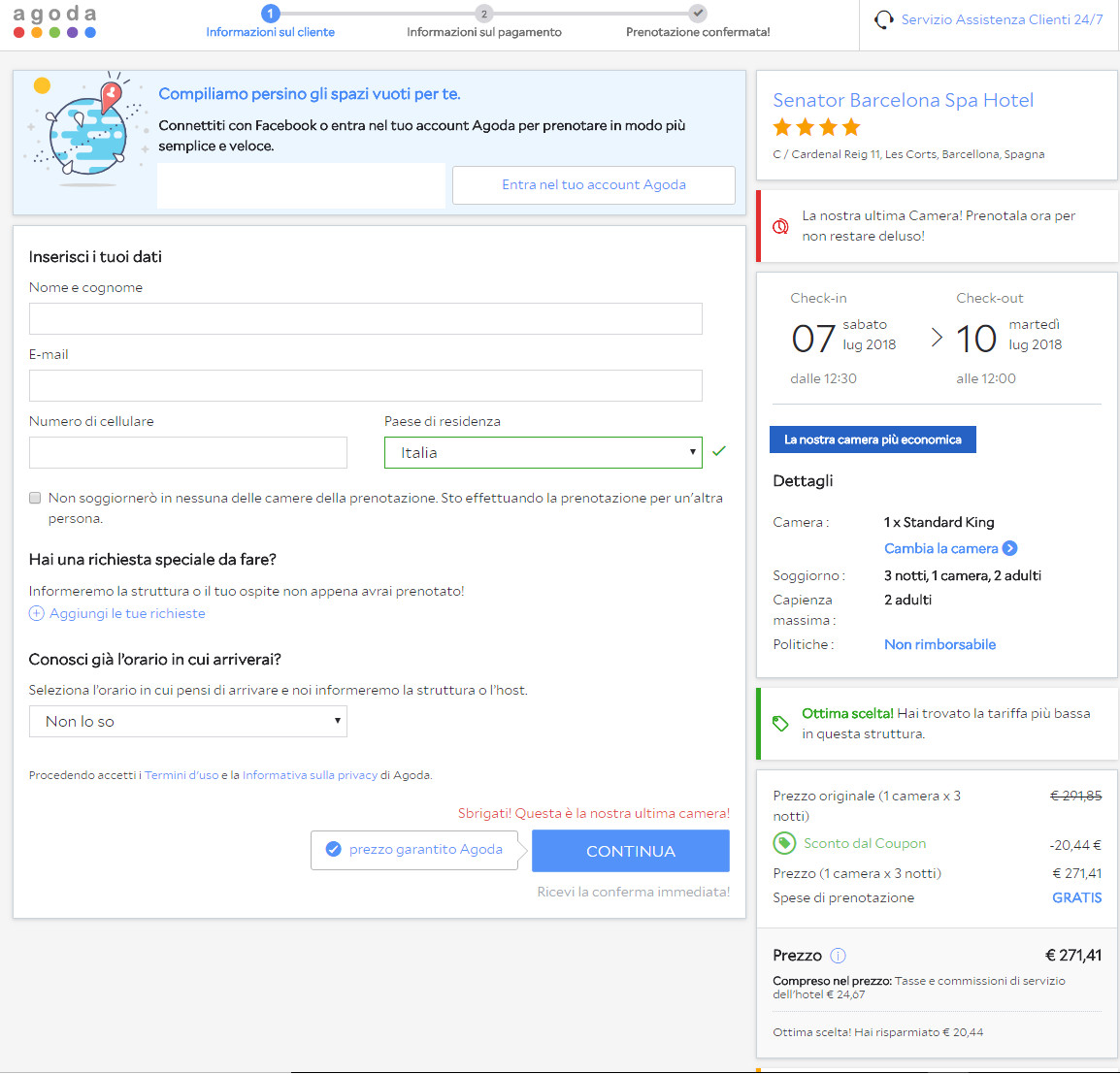Image resolution: width=1120 pixels, height=1074 pixels.
Task: Click the Numero di cellulare input field
Action: pyautogui.click(x=188, y=453)
